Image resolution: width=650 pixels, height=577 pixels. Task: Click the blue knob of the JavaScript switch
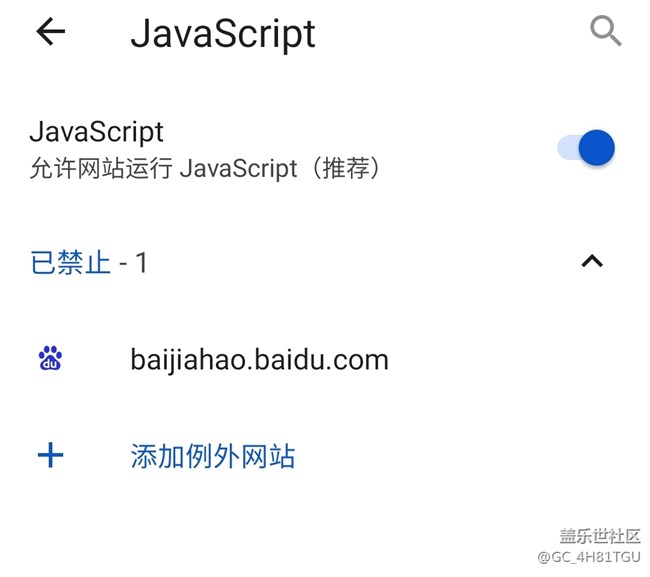click(x=597, y=148)
